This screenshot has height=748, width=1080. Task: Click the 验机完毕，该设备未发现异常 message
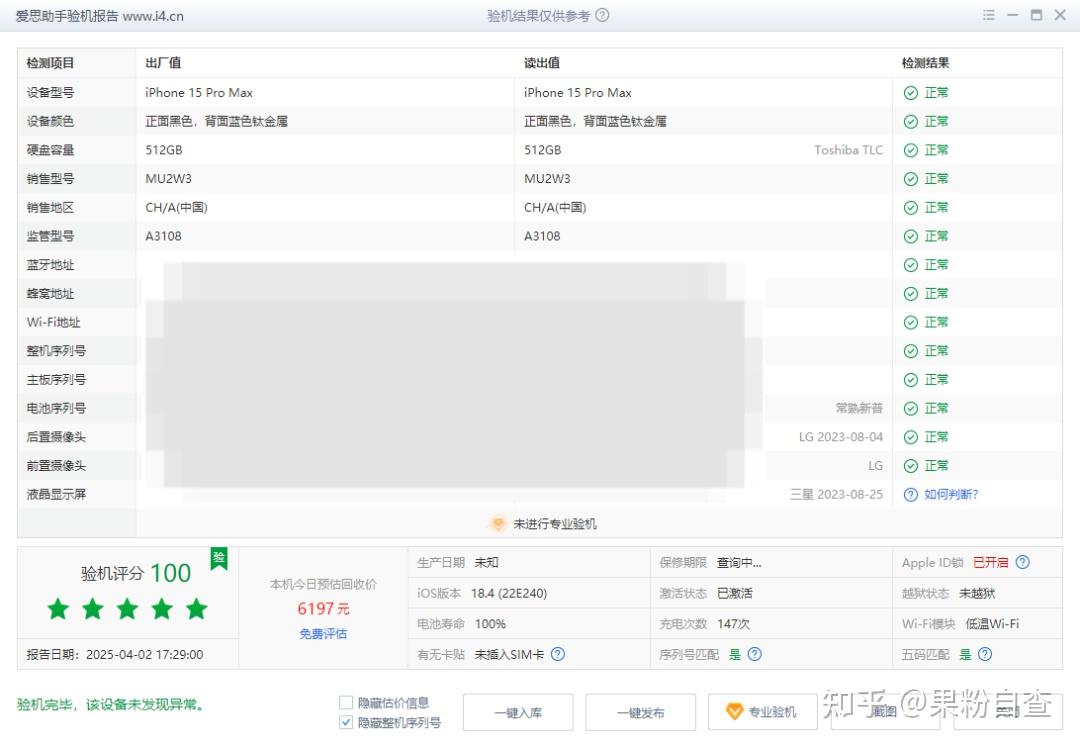coord(110,704)
